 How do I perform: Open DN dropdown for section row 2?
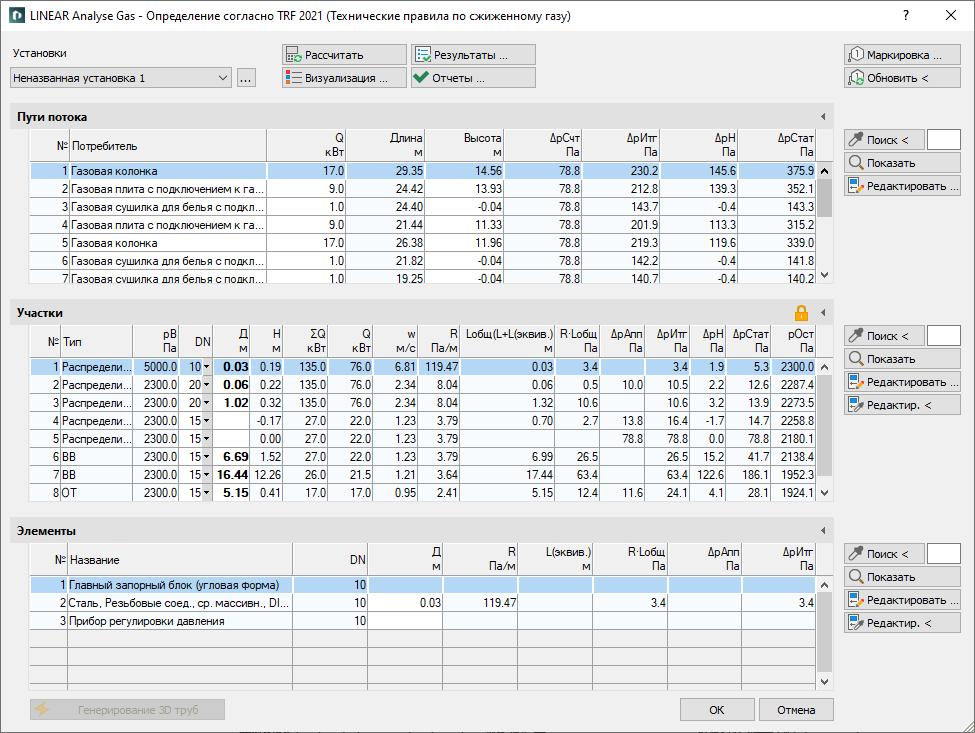[x=206, y=385]
